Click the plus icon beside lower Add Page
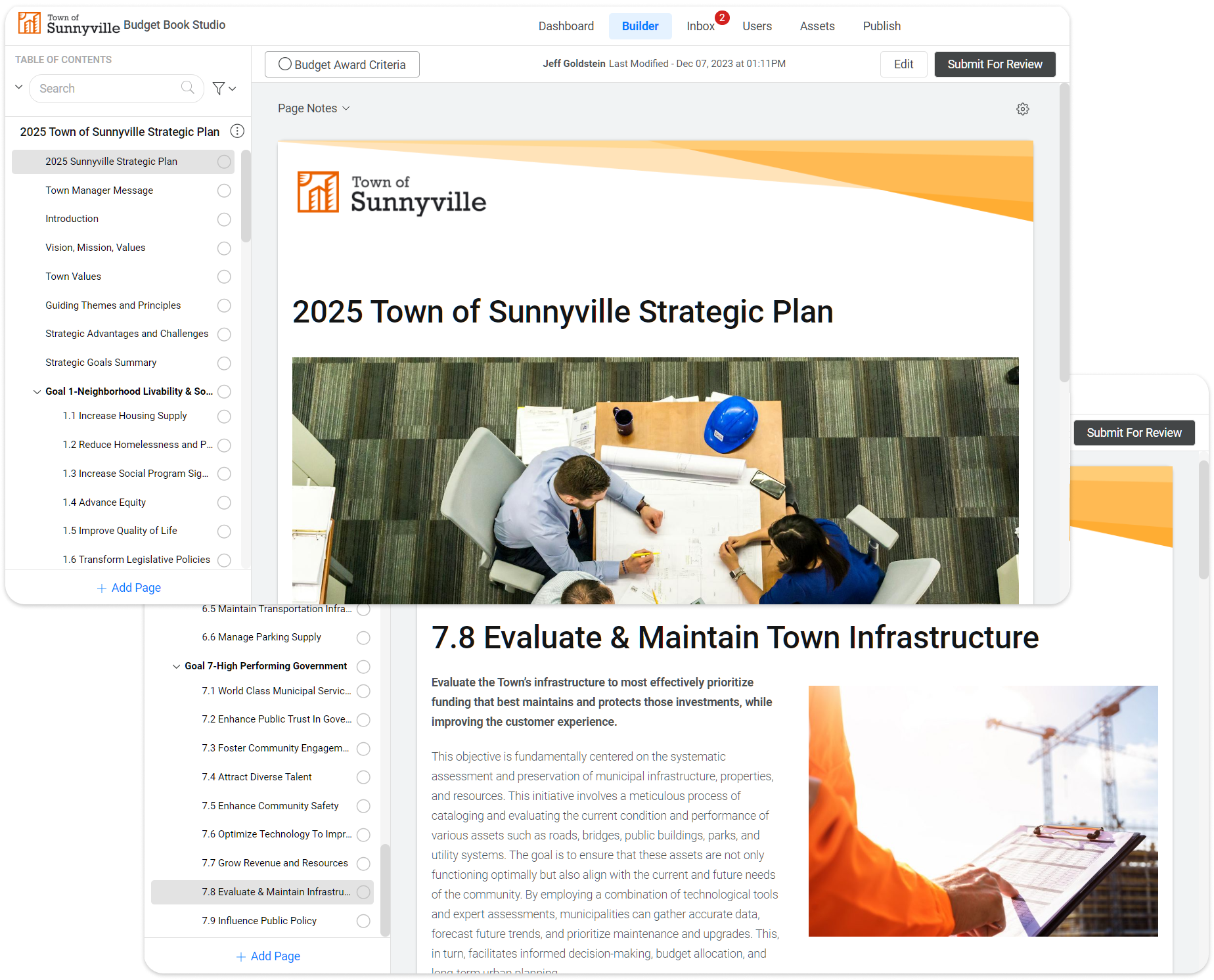Viewport: 1214px width, 980px height. (x=241, y=957)
